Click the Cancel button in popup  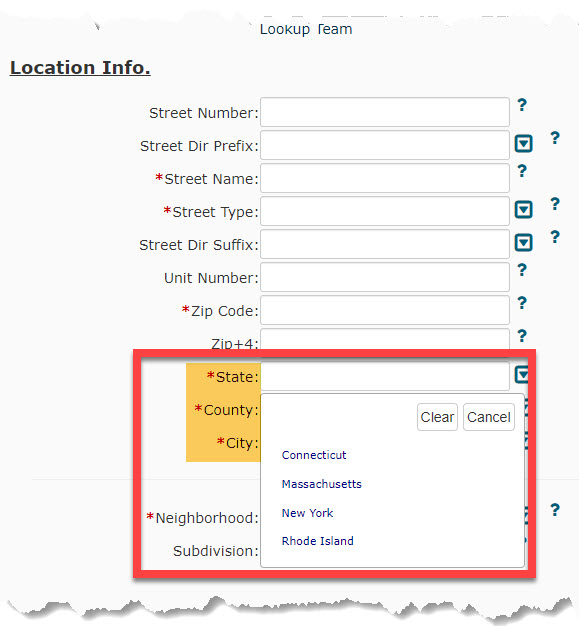coord(489,417)
